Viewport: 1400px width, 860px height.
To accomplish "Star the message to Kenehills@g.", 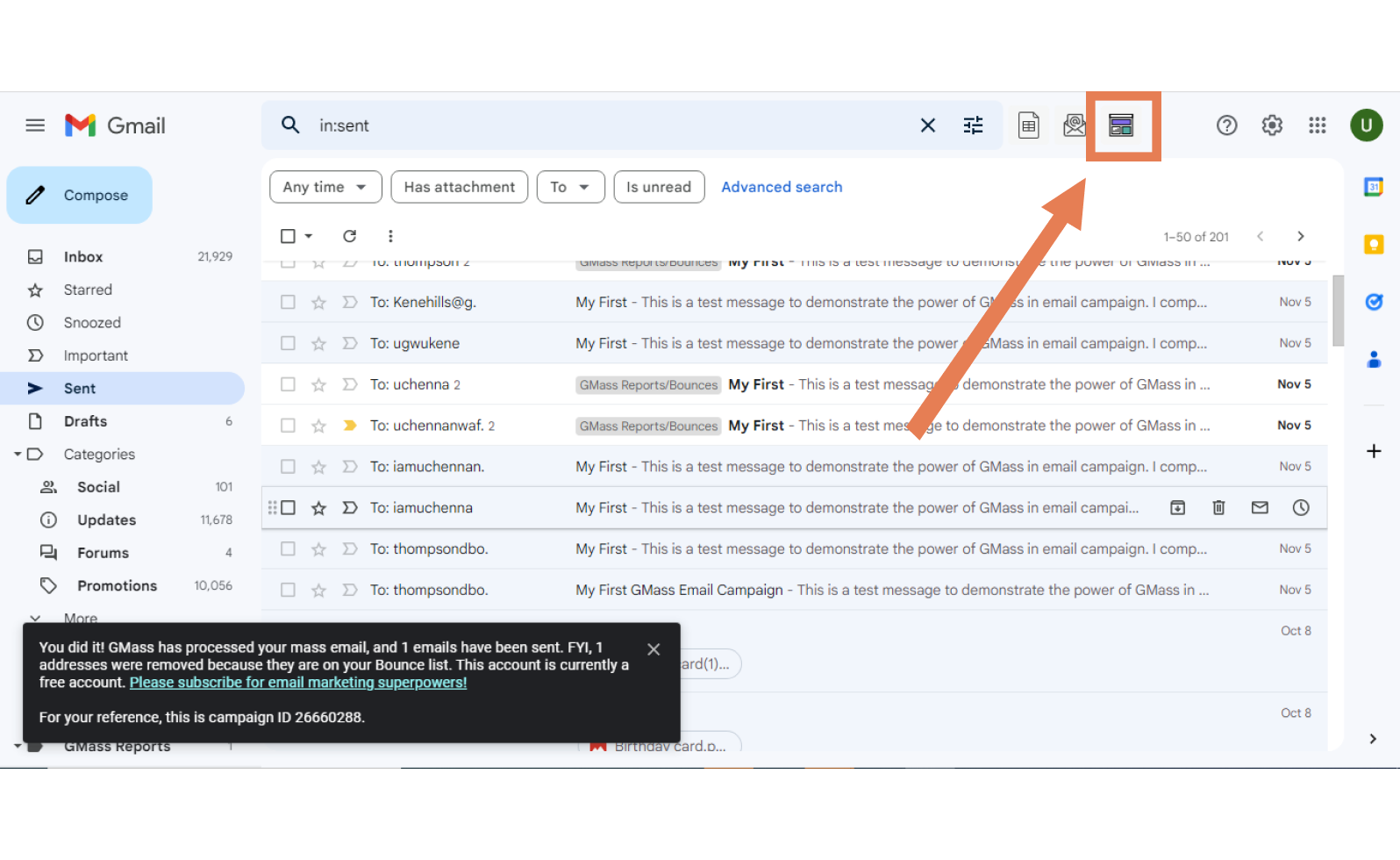I will tap(318, 303).
